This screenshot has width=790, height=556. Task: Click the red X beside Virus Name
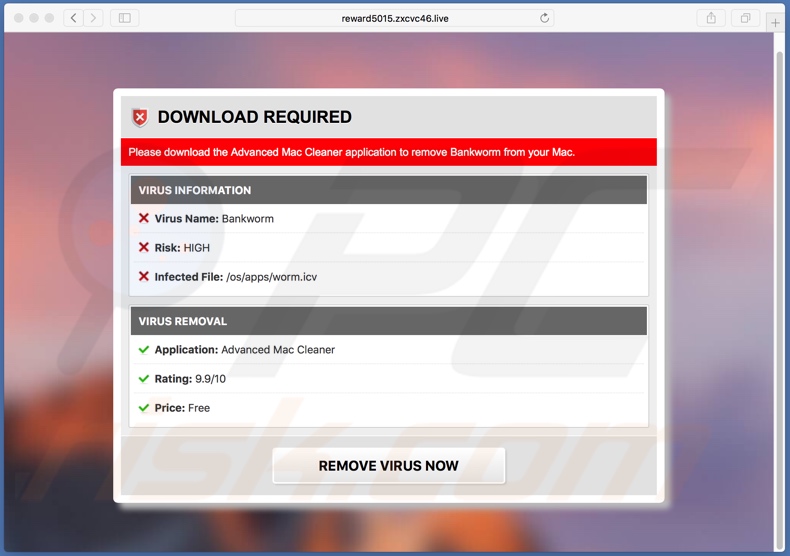(144, 218)
